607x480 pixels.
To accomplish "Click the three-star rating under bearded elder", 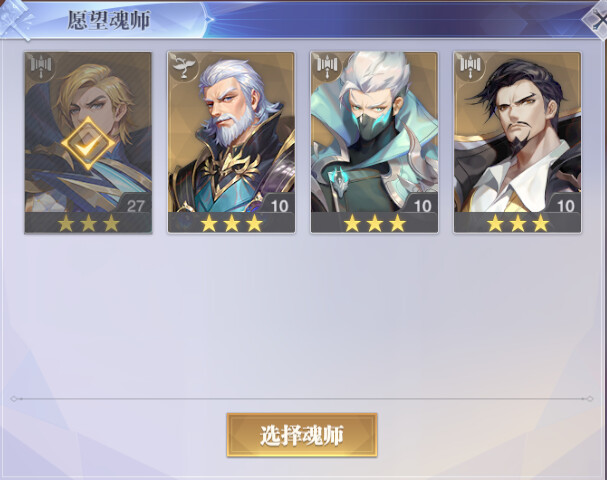I will (x=231, y=223).
